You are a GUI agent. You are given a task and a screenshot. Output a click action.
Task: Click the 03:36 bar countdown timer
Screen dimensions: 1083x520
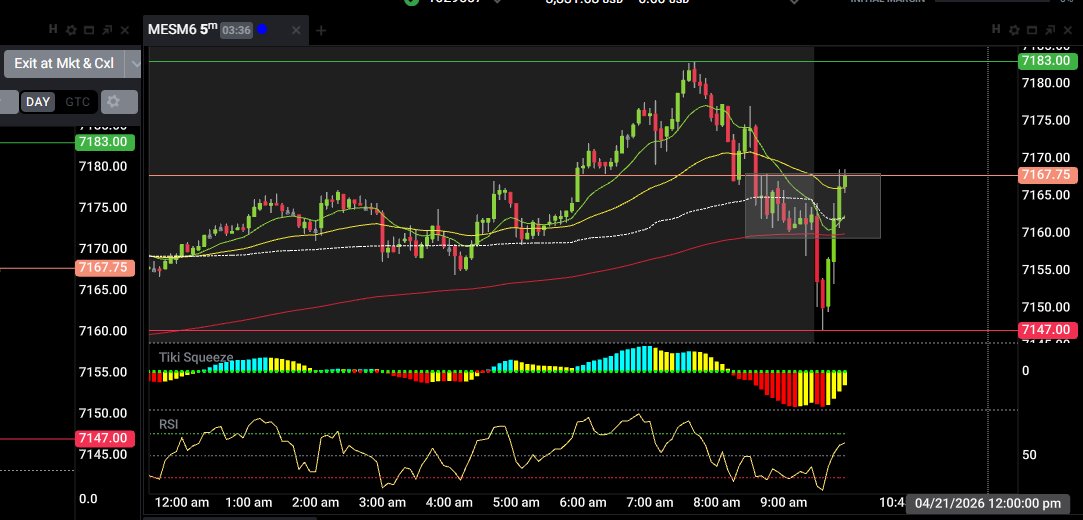[x=236, y=30]
